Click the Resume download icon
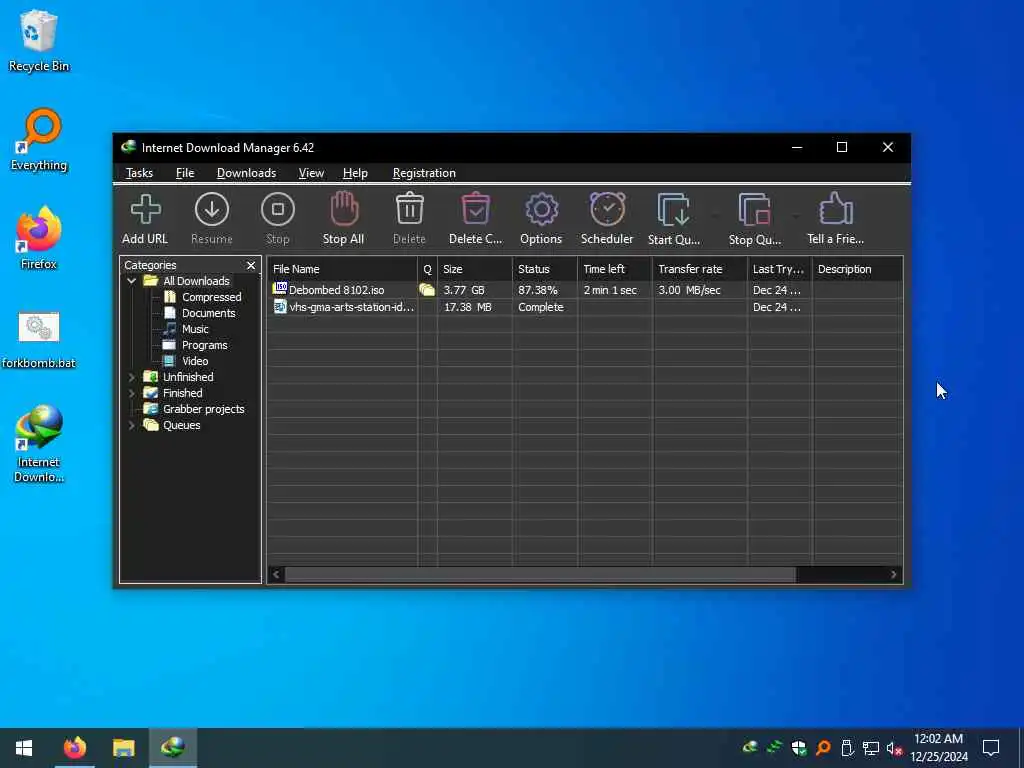This screenshot has width=1024, height=768. coord(212,219)
